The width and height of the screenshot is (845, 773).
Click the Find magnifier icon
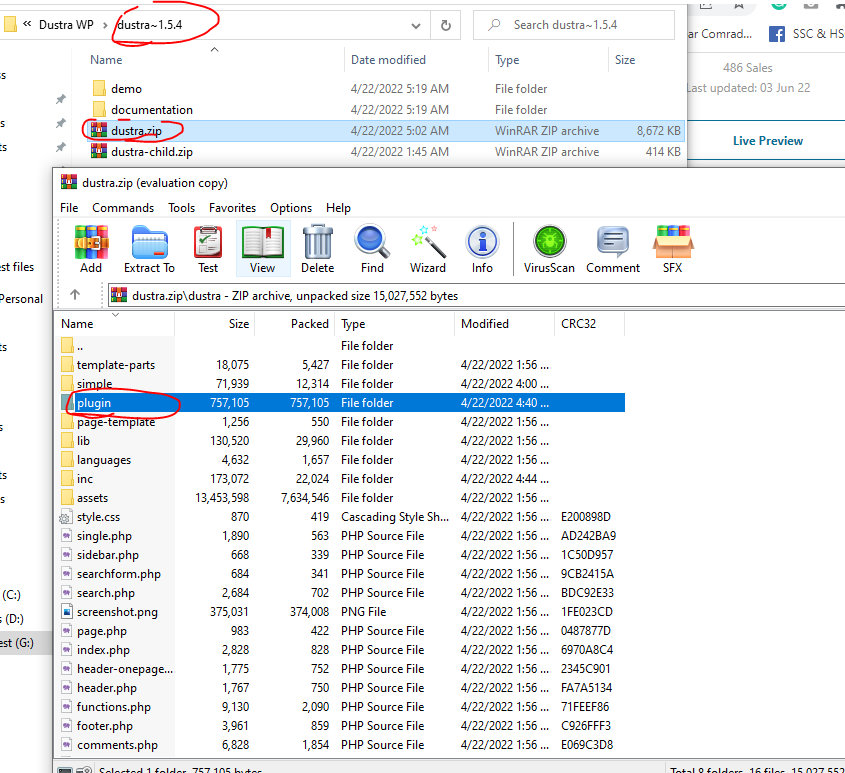[x=372, y=249]
